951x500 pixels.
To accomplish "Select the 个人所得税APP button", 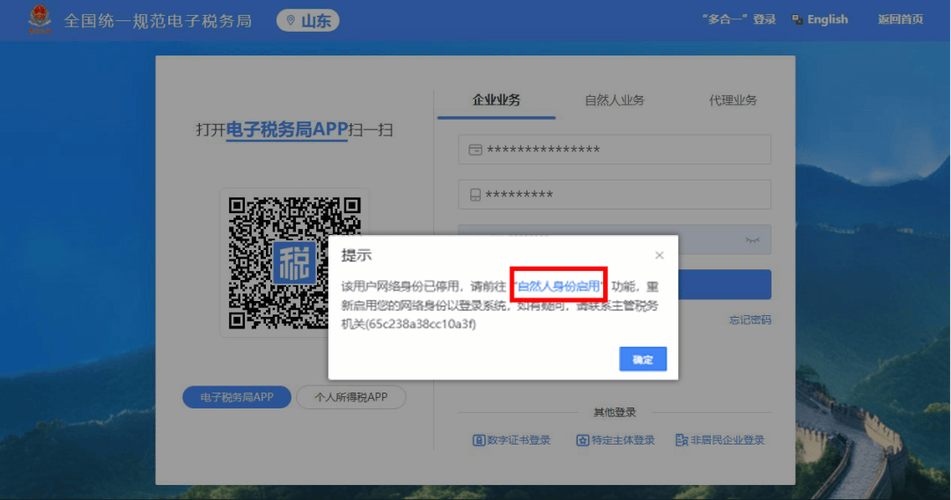I will click(351, 397).
